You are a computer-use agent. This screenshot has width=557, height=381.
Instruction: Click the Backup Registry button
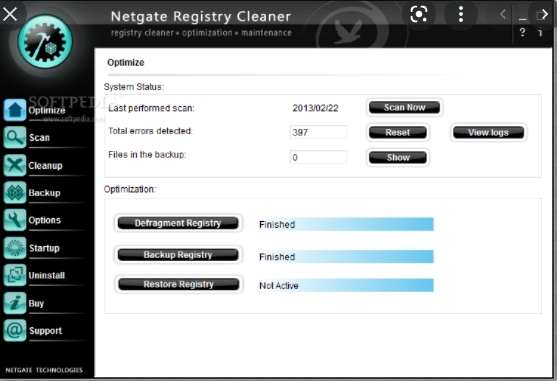pyautogui.click(x=178, y=255)
